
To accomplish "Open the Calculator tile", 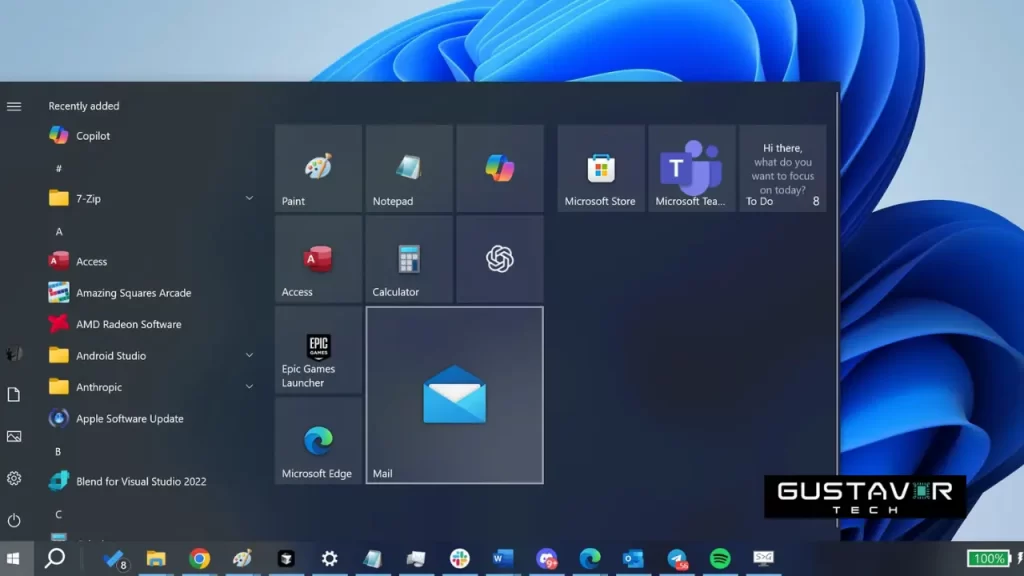I will coord(409,259).
